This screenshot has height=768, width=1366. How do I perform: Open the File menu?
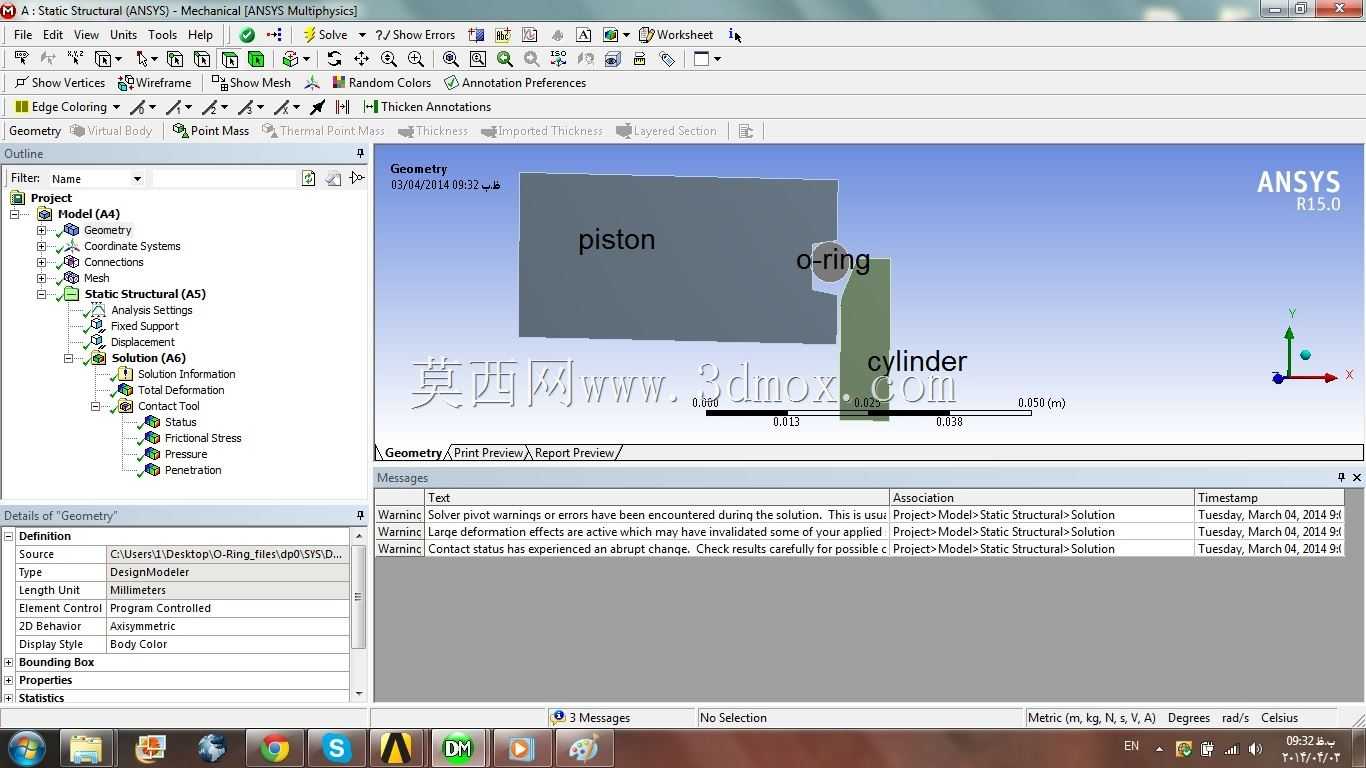(23, 35)
